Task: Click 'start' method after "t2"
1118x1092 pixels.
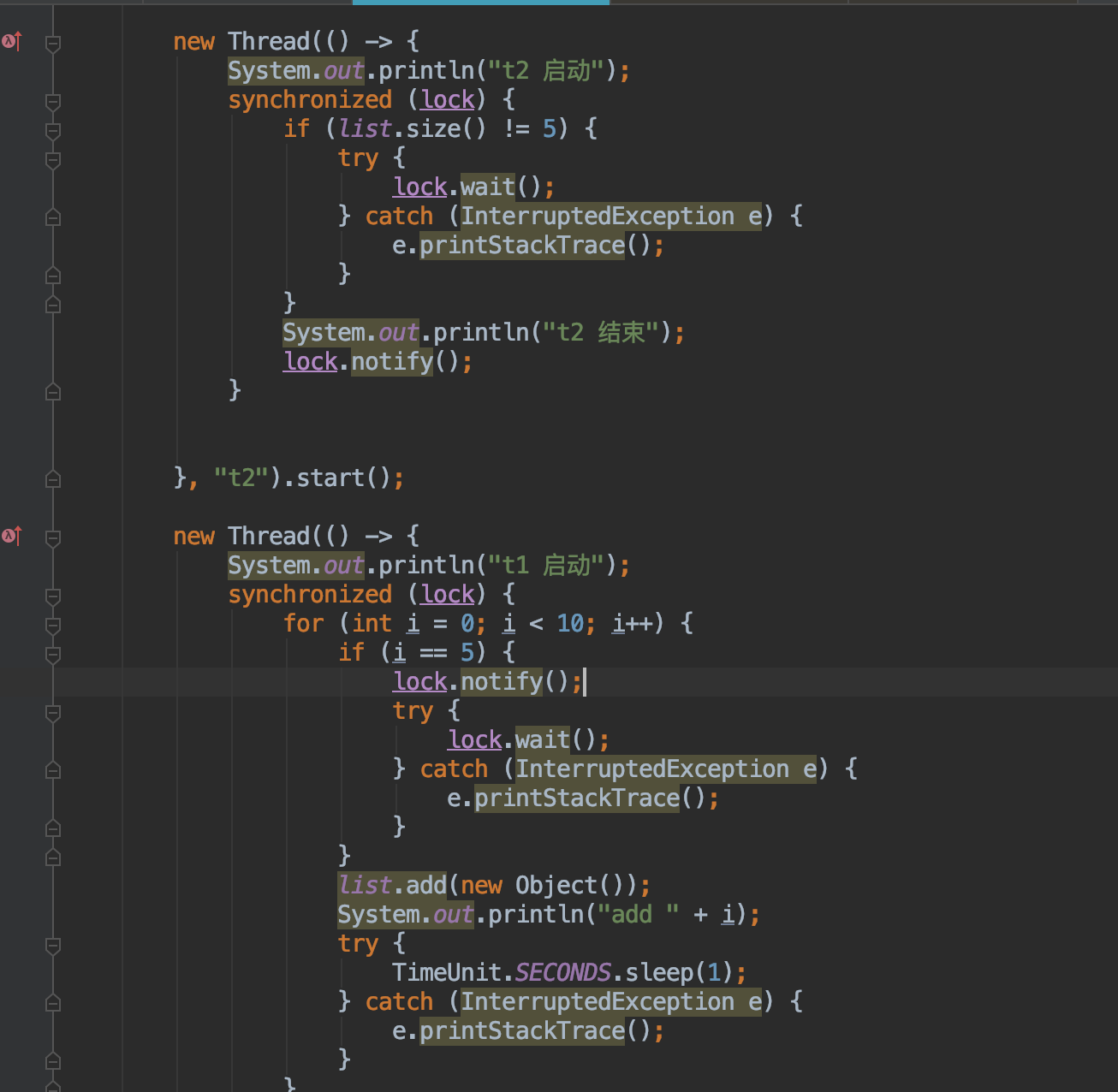Action: click(330, 478)
